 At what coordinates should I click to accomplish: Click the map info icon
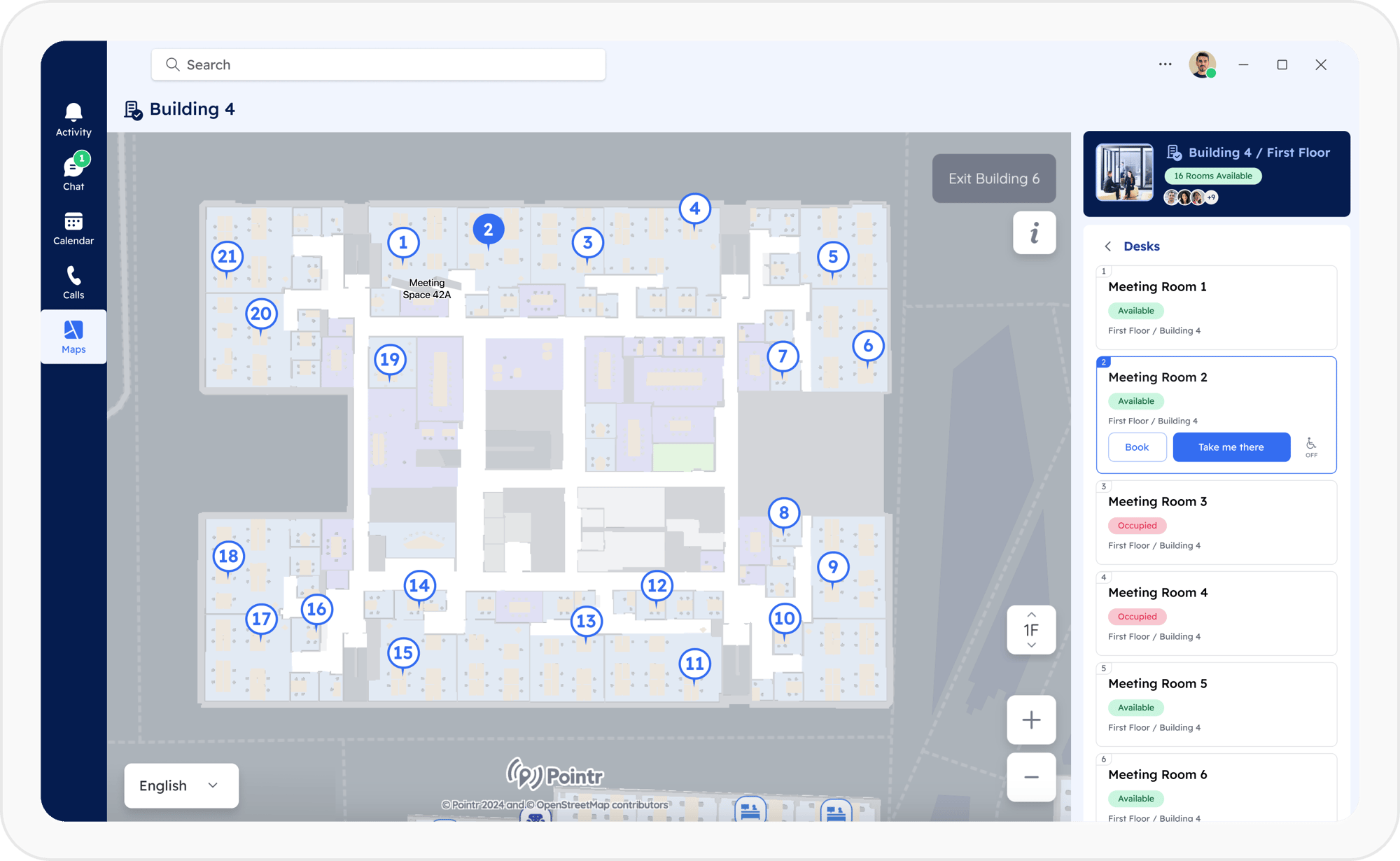[1034, 232]
